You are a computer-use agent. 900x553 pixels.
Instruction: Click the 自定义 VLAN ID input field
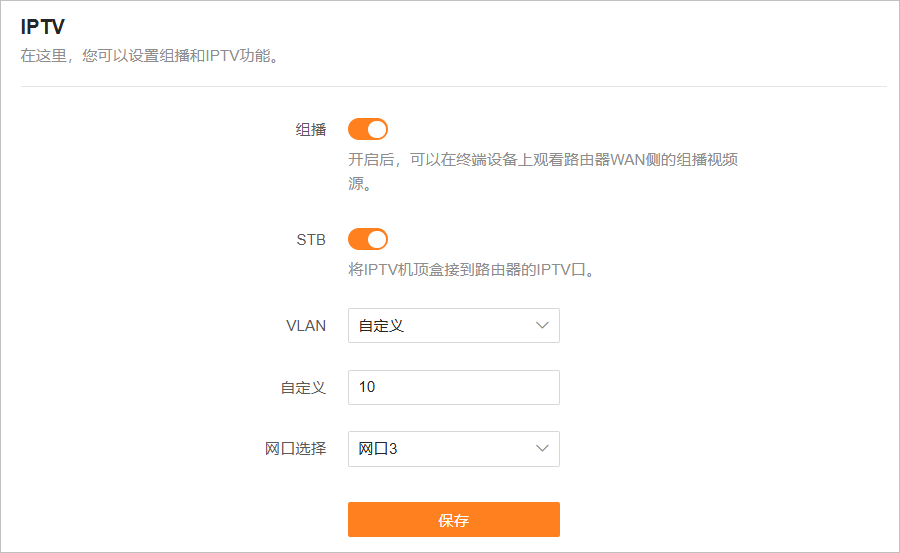click(453, 387)
